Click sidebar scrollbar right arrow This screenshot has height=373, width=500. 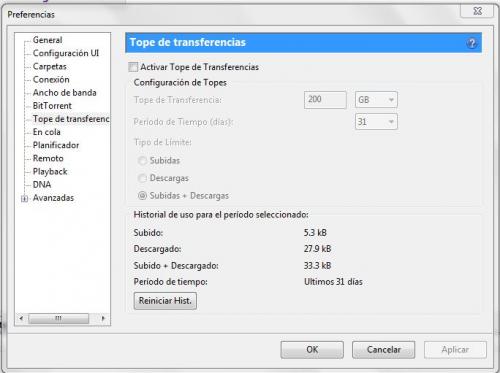pyautogui.click(x=103, y=318)
